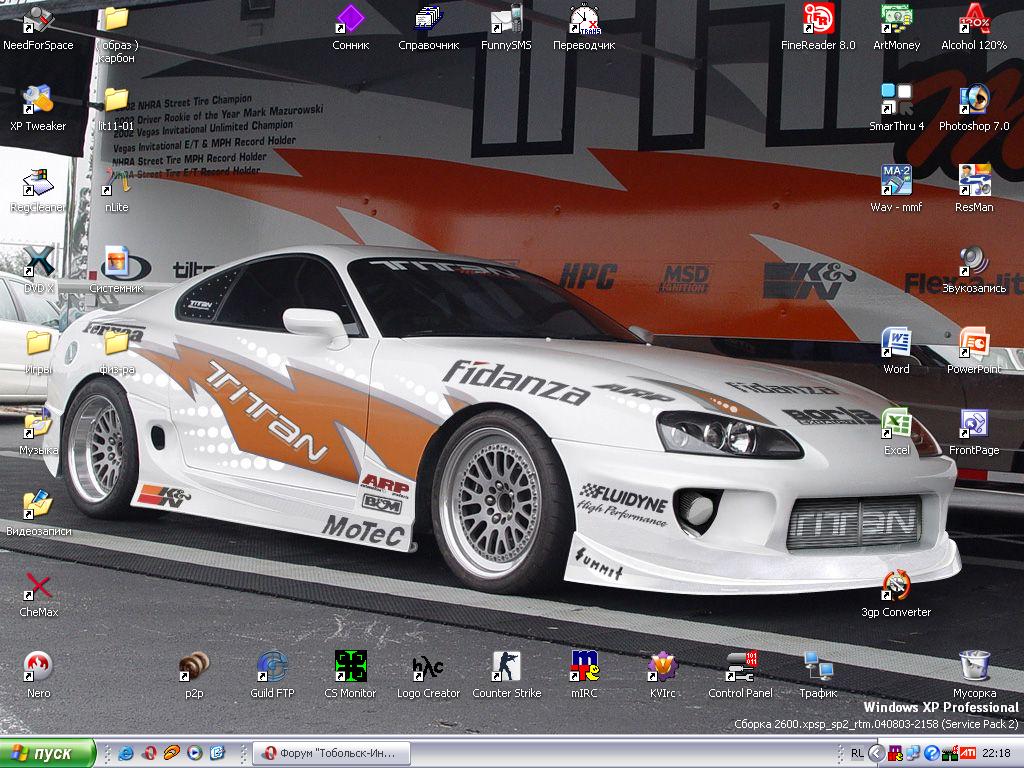Click the orange Quick Launch icon

(172, 754)
